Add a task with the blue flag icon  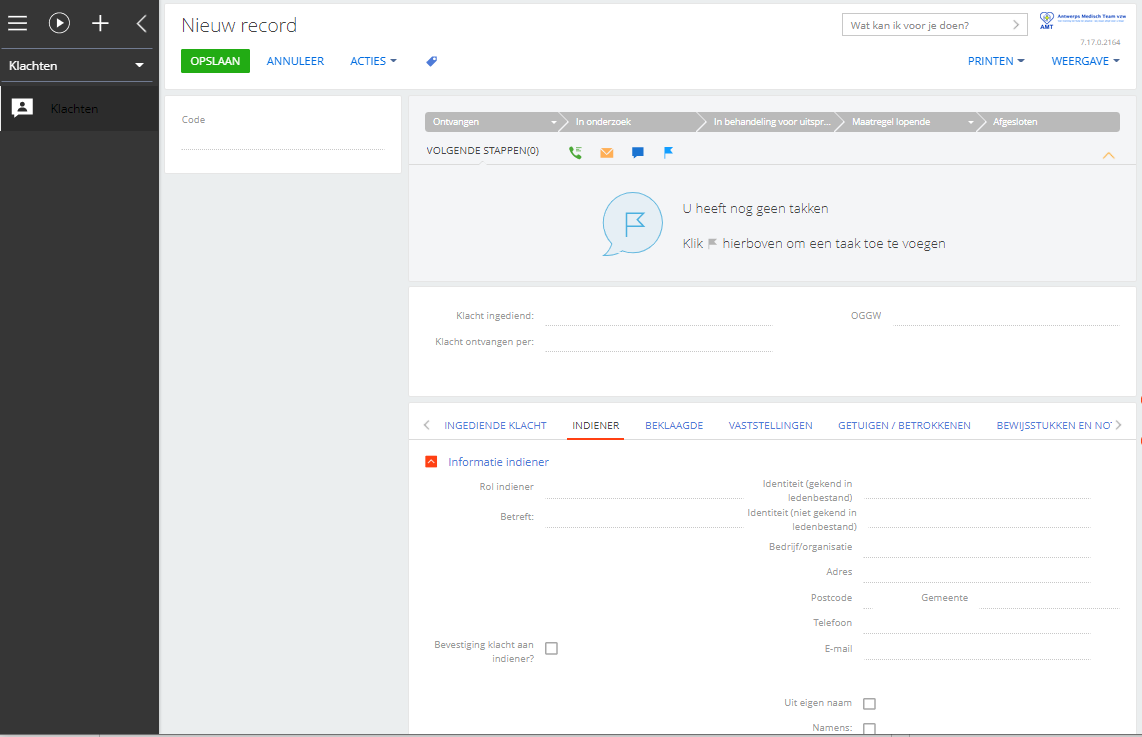coord(669,152)
